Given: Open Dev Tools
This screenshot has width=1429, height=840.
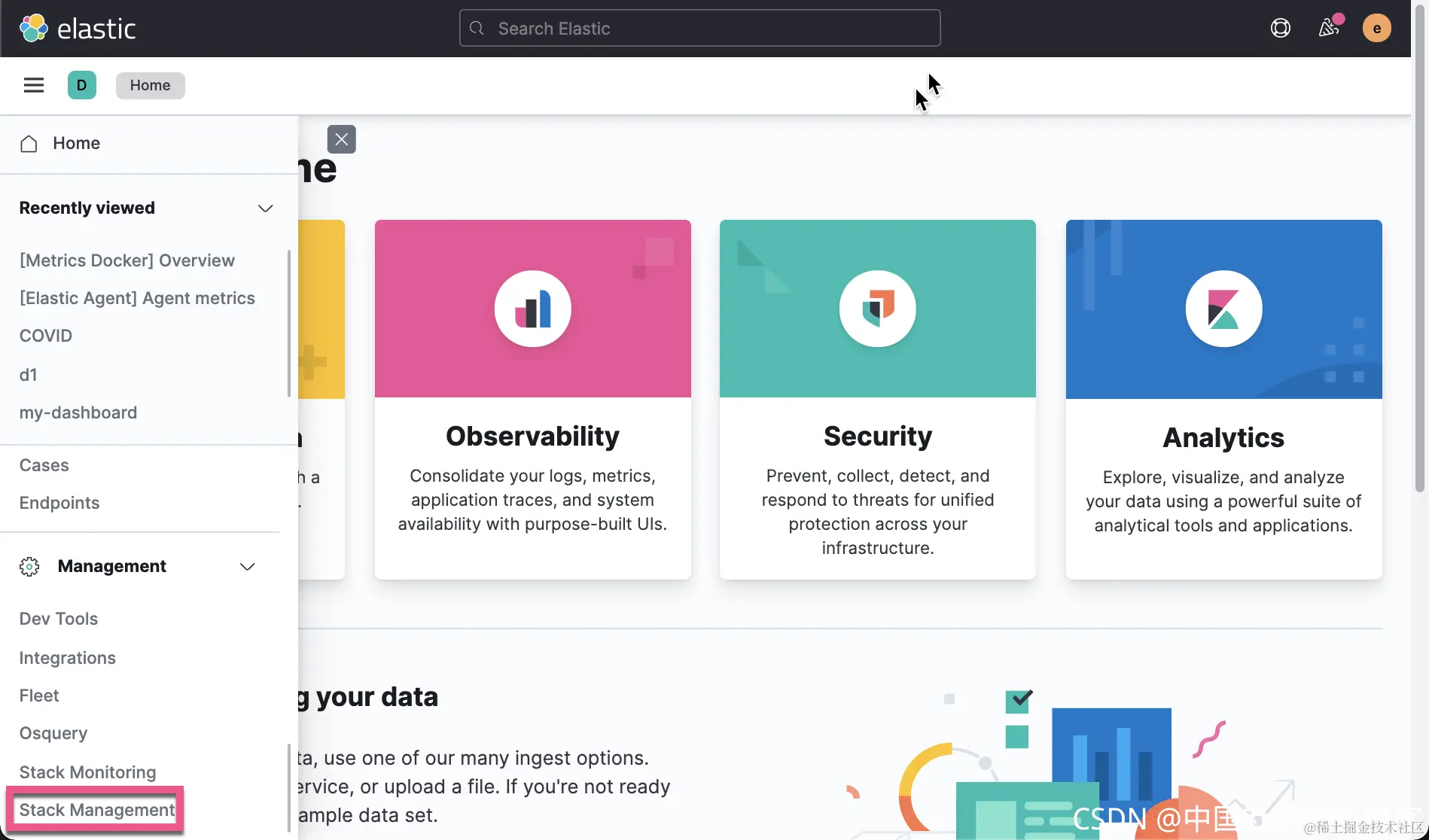Looking at the screenshot, I should coord(59,619).
